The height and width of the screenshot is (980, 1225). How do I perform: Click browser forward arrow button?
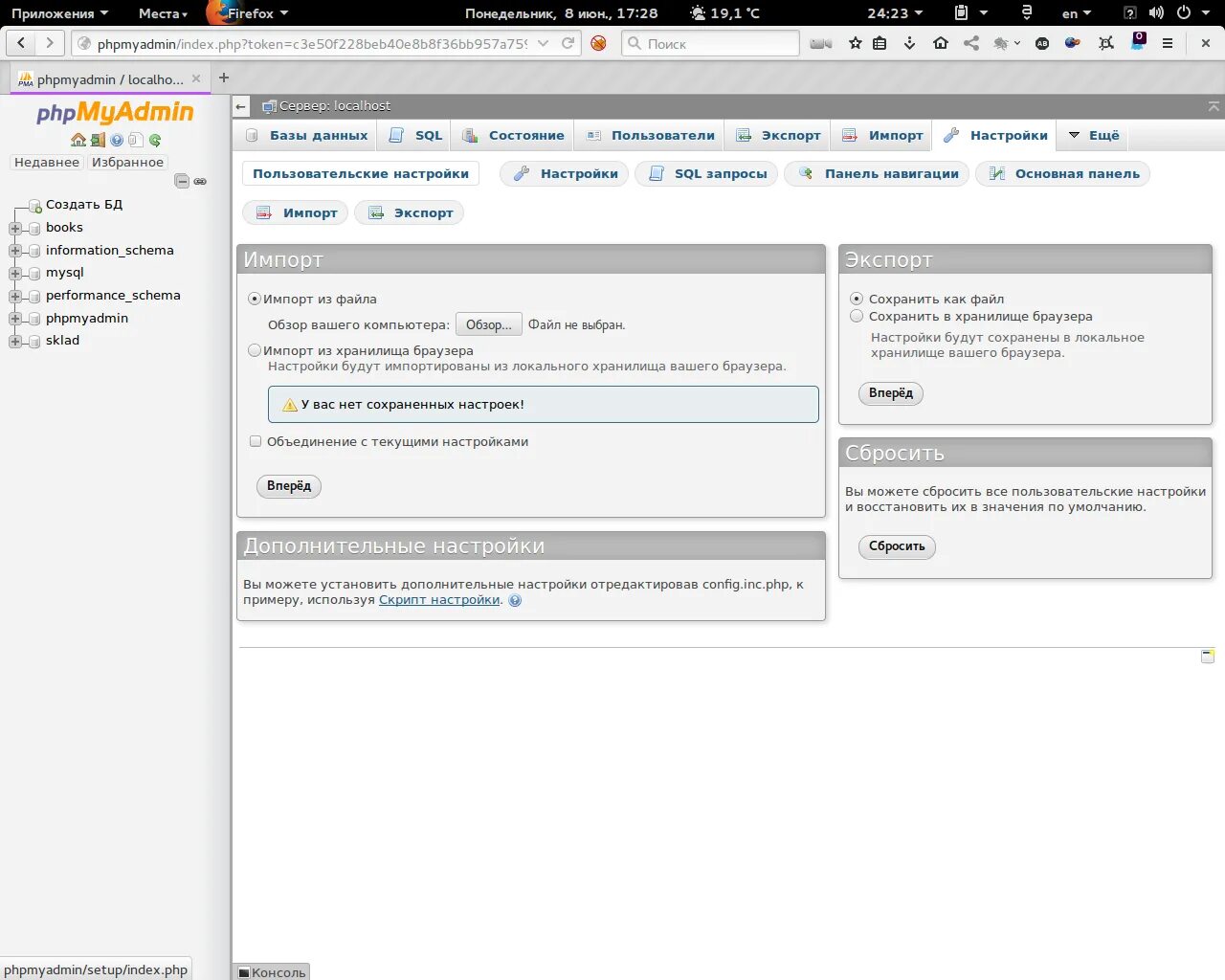(x=50, y=43)
